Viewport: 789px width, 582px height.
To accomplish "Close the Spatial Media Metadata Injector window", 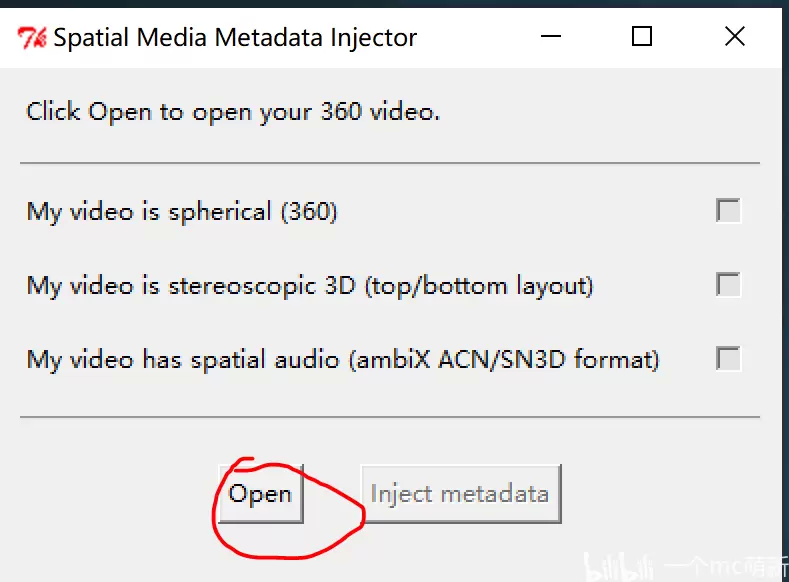I will point(735,36).
